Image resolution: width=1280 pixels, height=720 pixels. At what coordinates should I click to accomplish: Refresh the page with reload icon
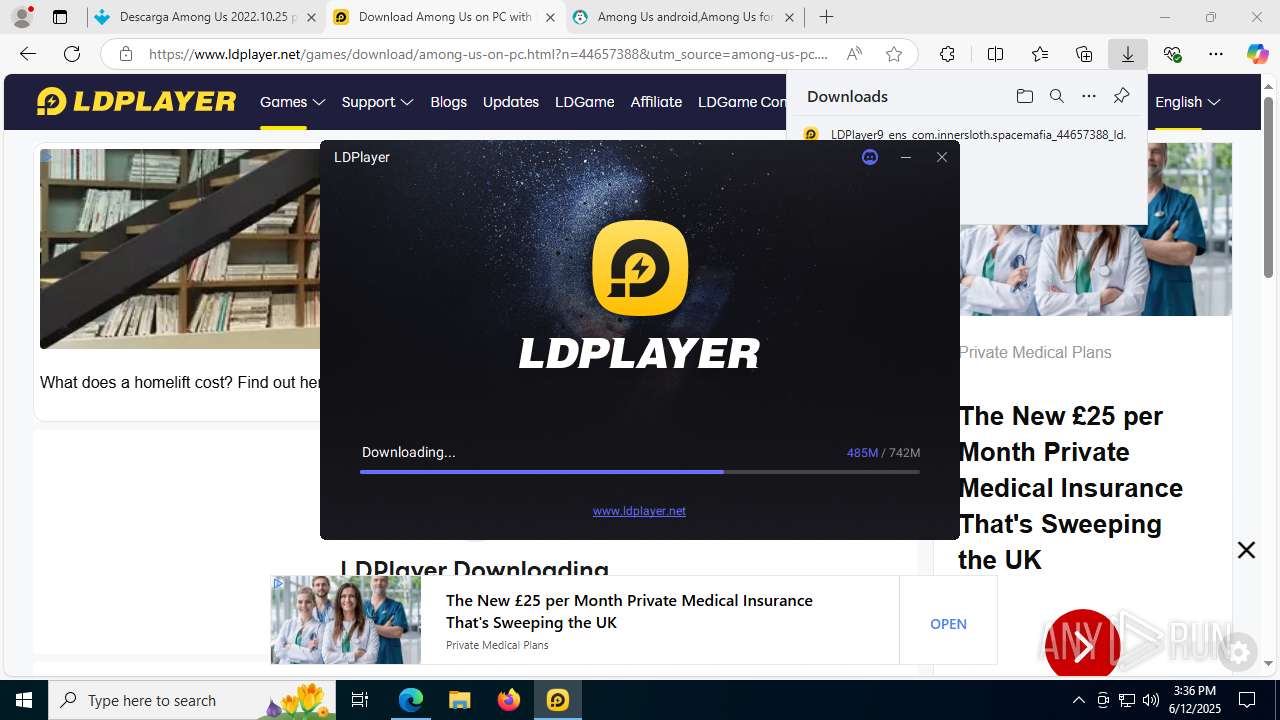72,54
